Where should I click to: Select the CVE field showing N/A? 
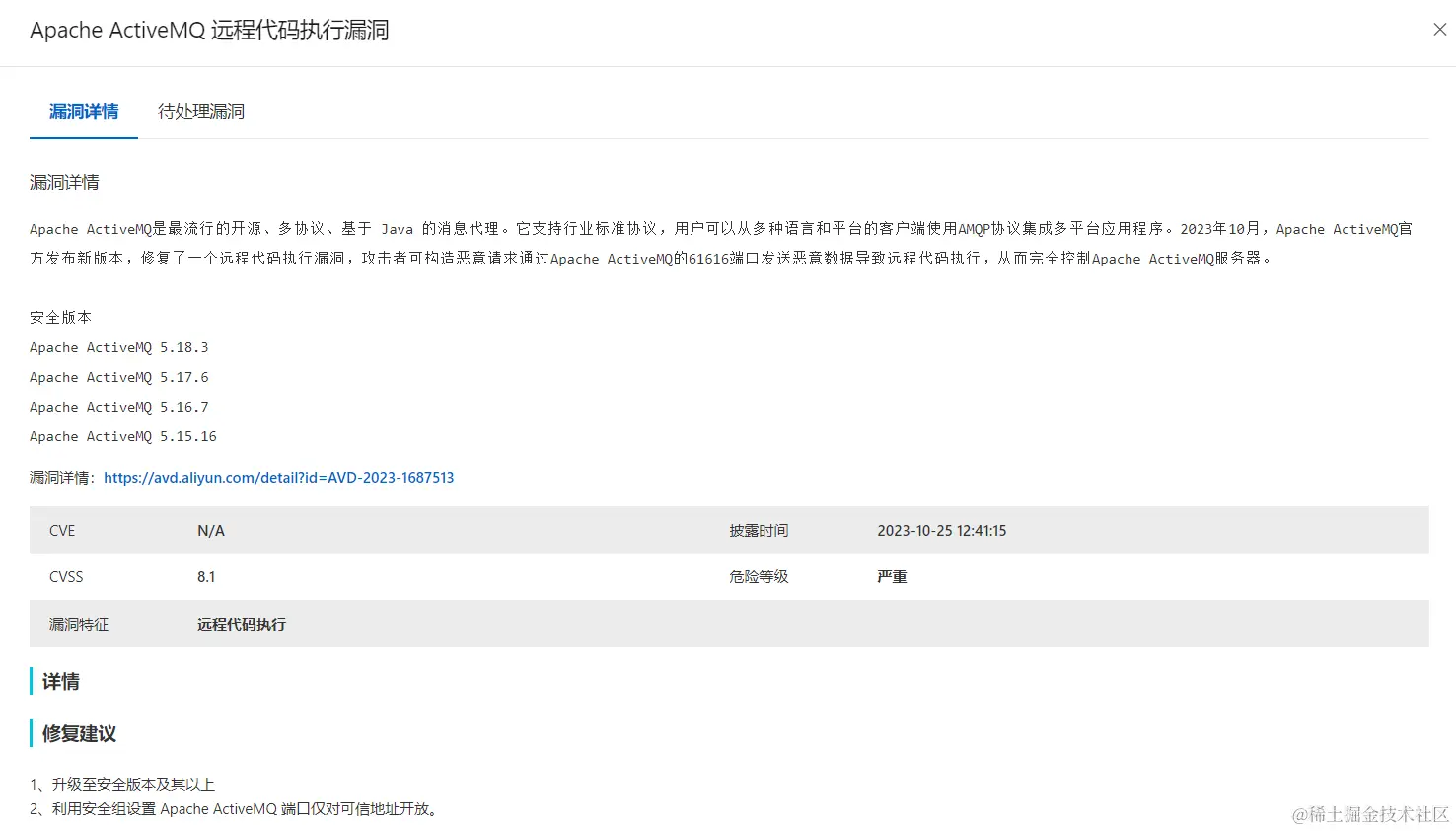(x=211, y=530)
